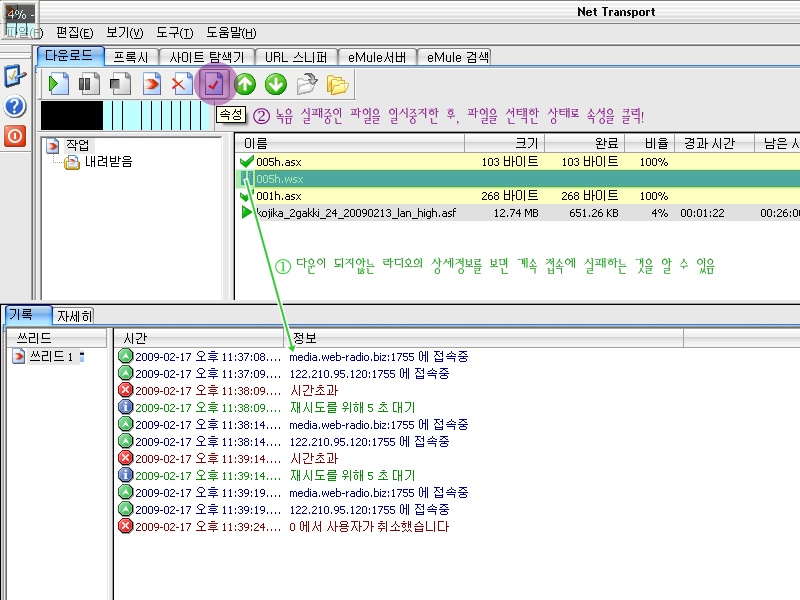800x600 pixels.
Task: Open the 보기(V) menu
Action: pos(124,33)
